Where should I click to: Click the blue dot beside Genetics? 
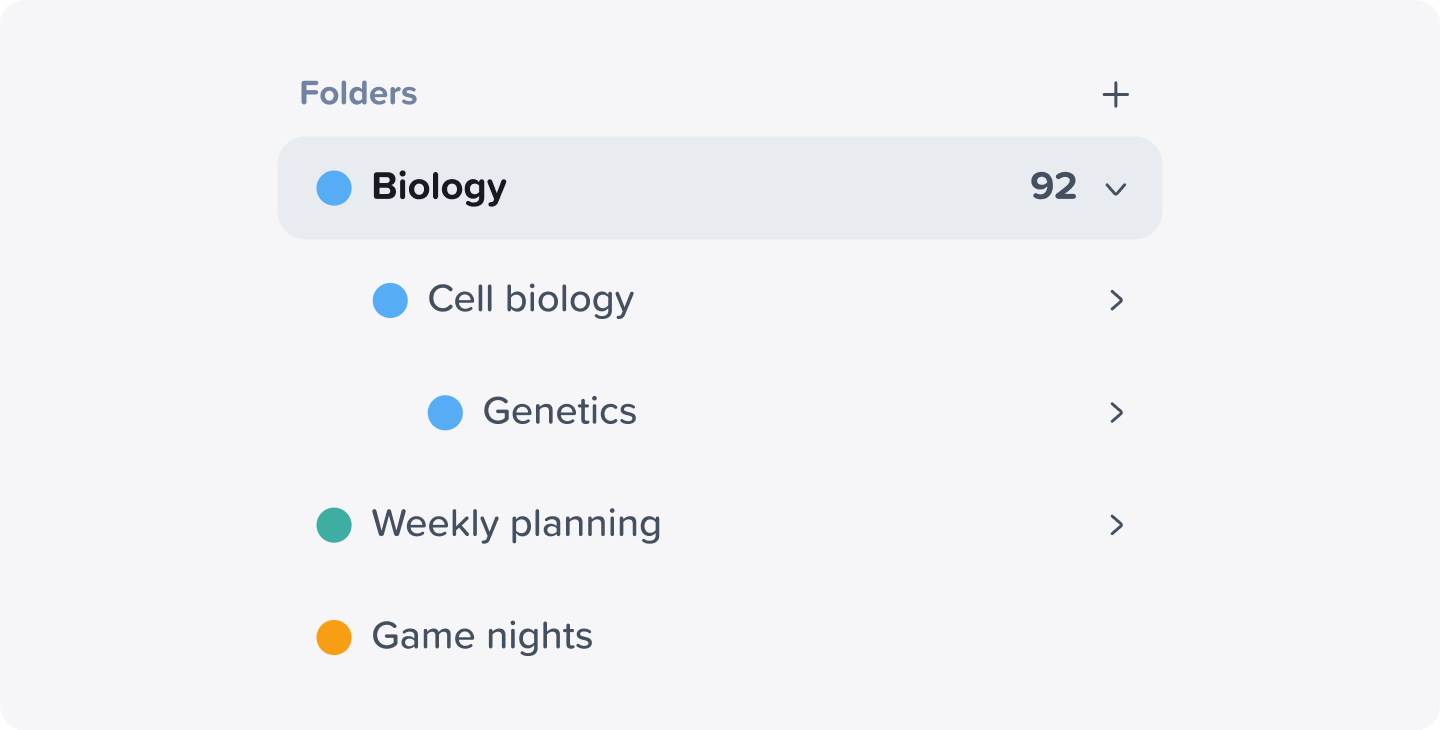pos(445,412)
